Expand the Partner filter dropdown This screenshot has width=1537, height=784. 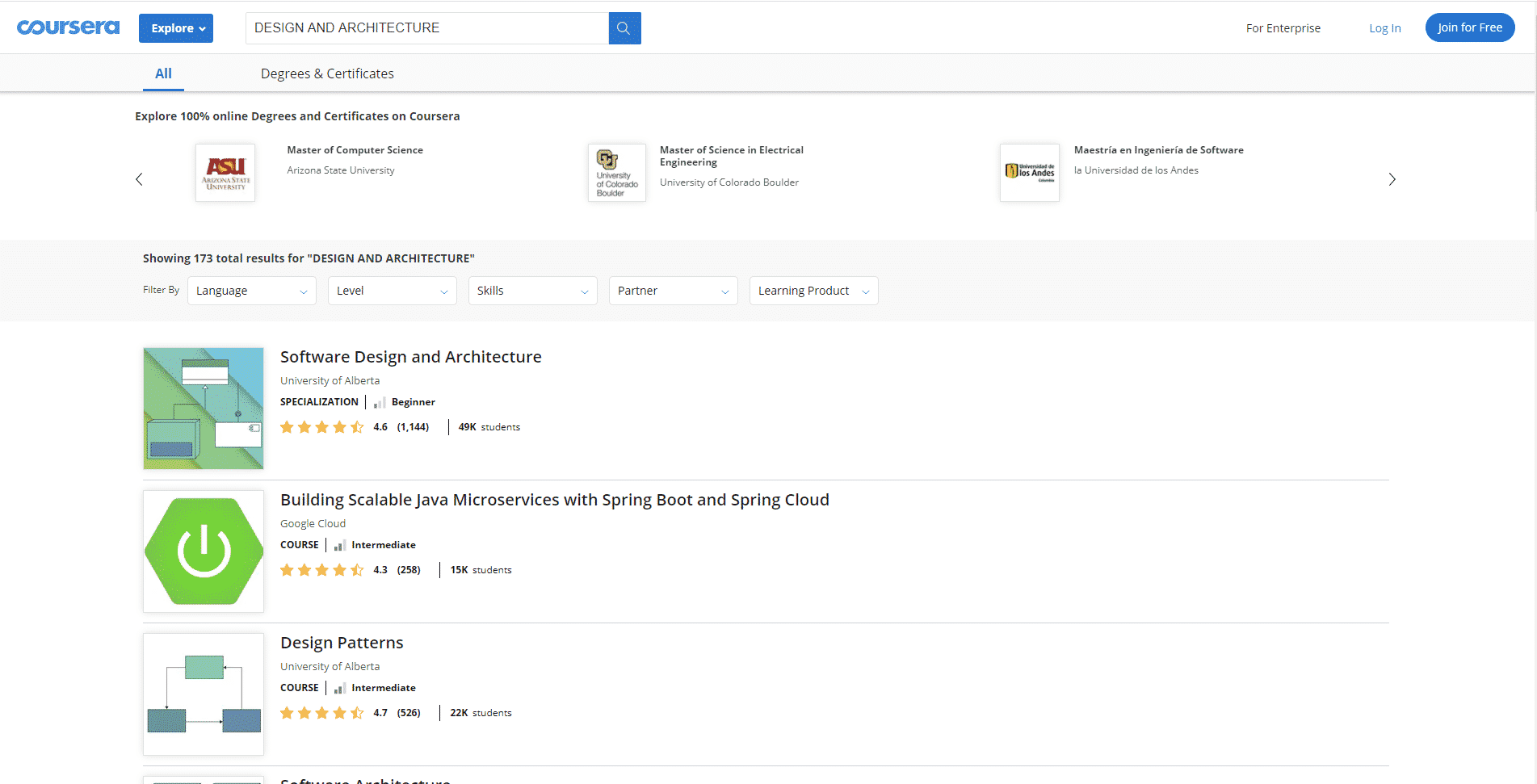[674, 291]
